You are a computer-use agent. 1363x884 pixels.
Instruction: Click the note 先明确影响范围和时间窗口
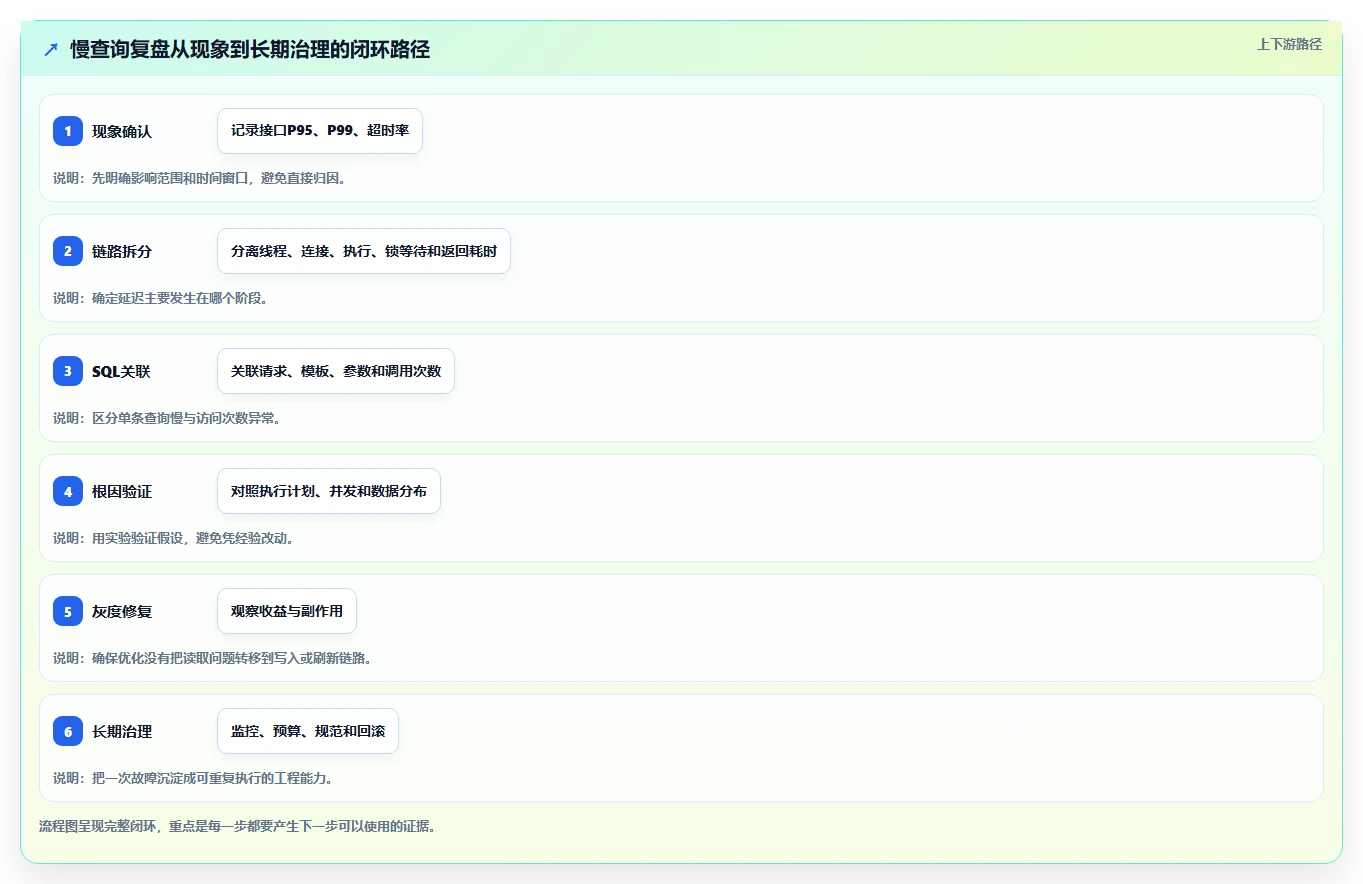click(200, 178)
